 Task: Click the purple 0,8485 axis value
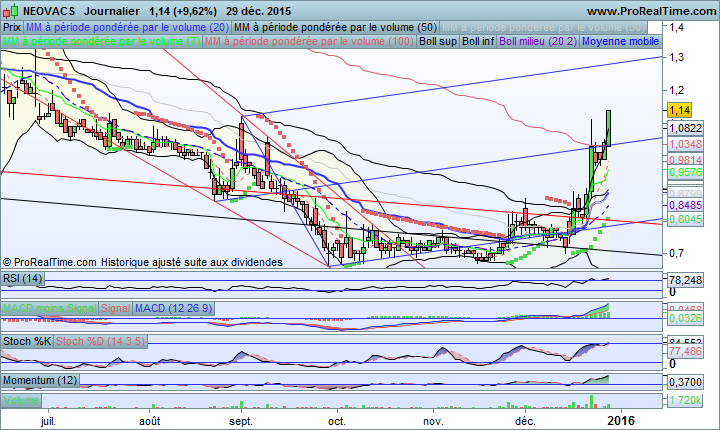coord(685,205)
